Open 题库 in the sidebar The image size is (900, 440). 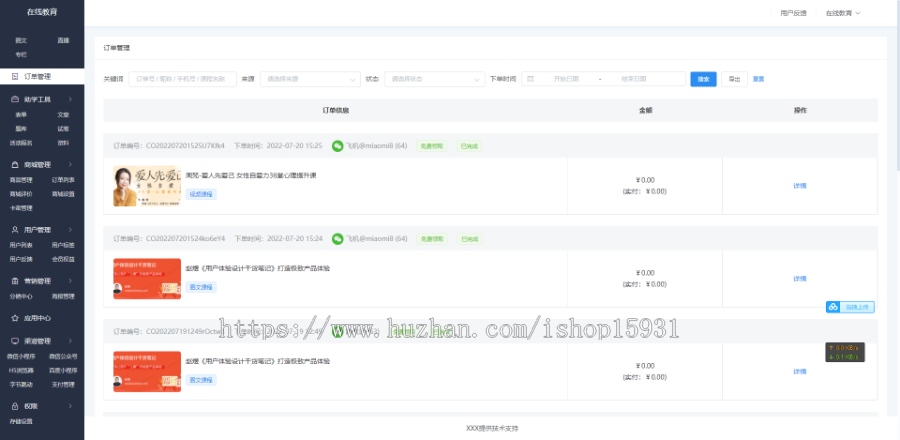point(21,129)
